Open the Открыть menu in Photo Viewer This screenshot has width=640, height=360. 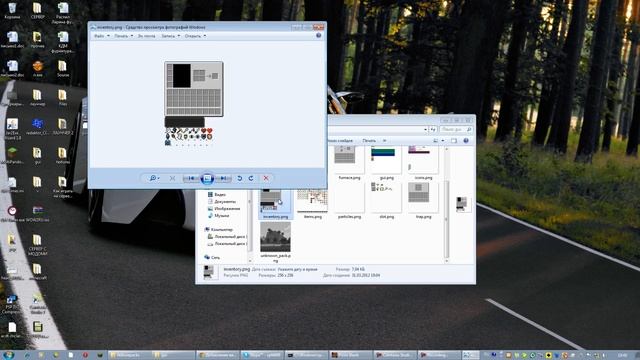(x=195, y=36)
